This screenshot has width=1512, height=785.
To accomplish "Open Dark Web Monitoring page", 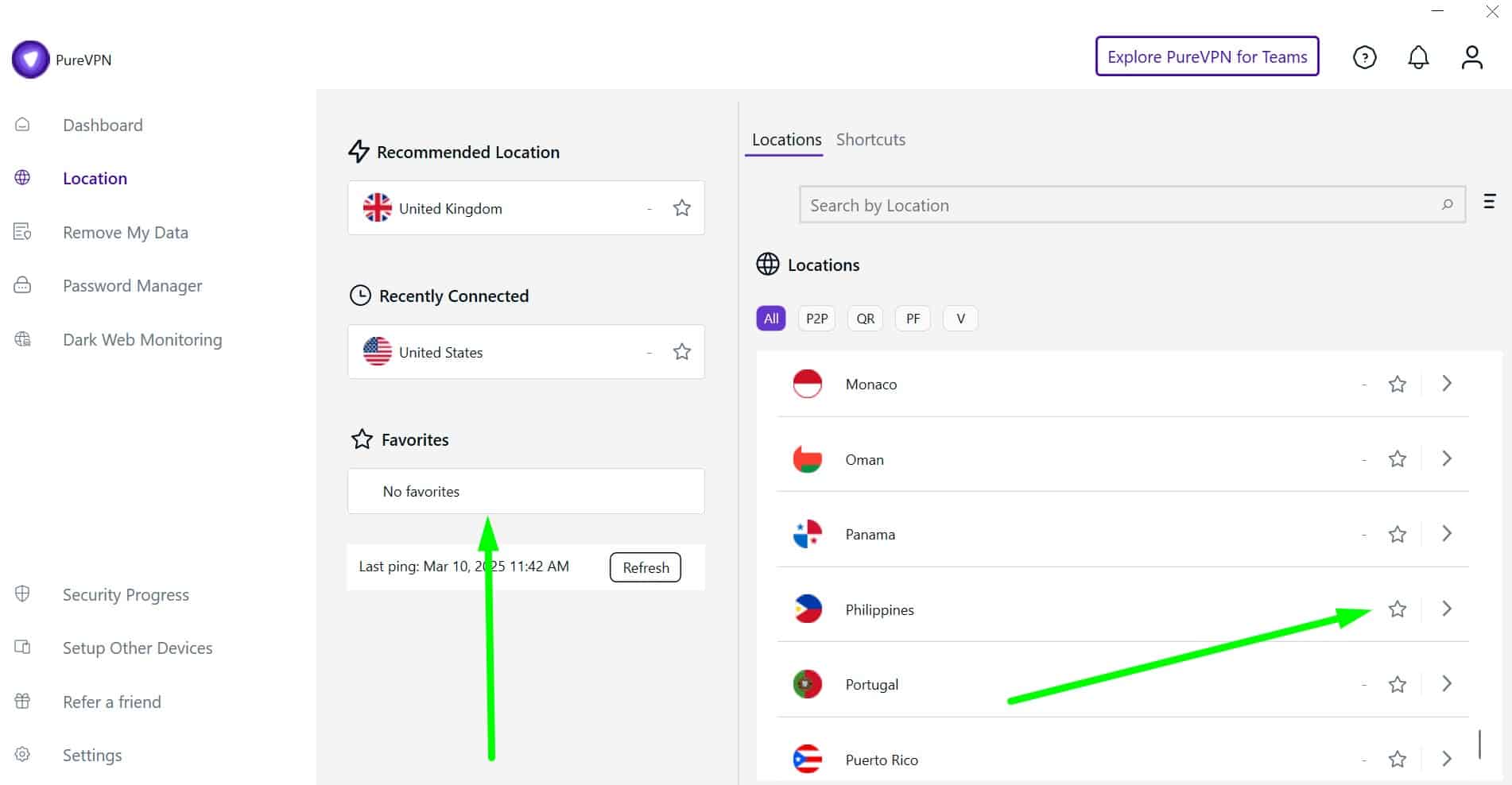I will 142,339.
